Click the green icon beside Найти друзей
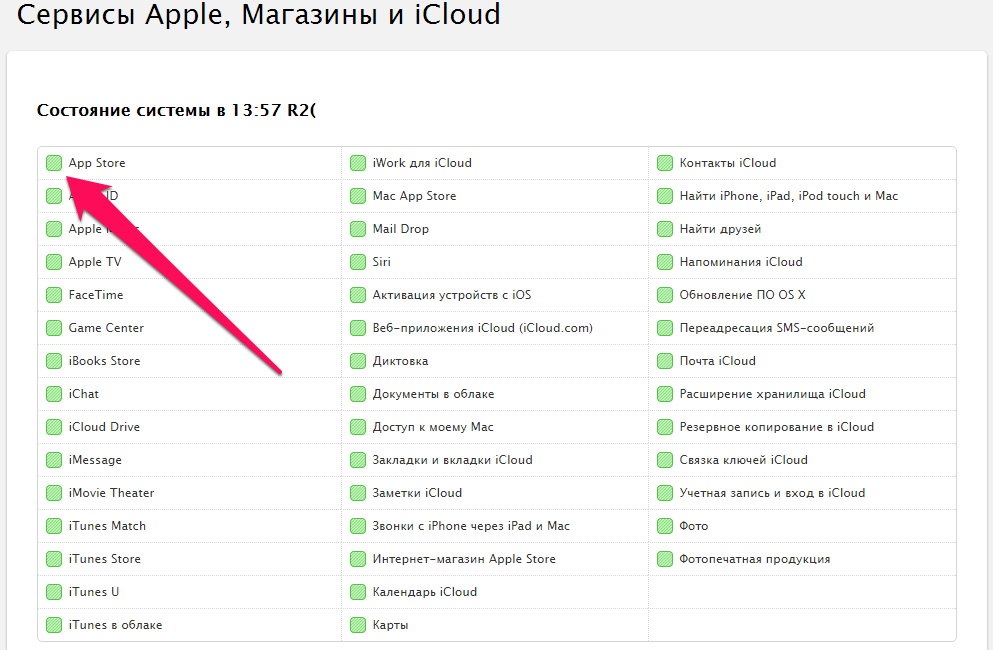 coord(664,229)
